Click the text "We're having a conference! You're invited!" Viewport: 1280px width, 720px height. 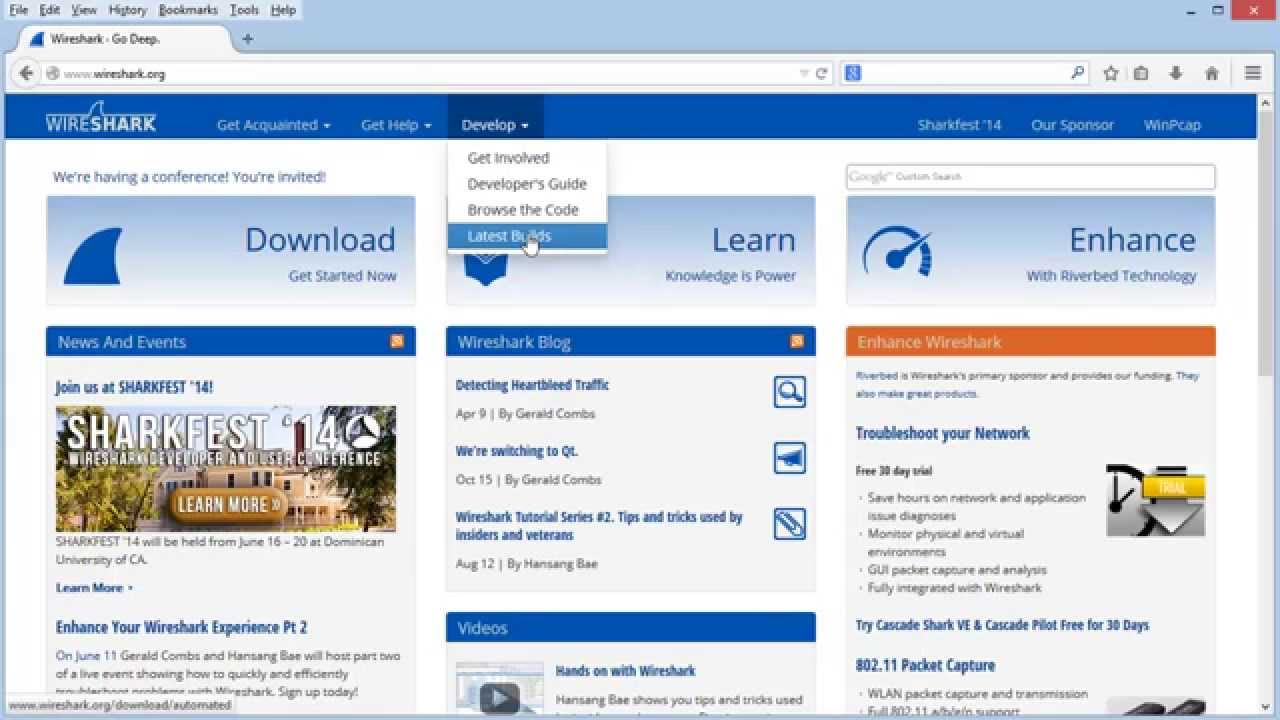189,177
